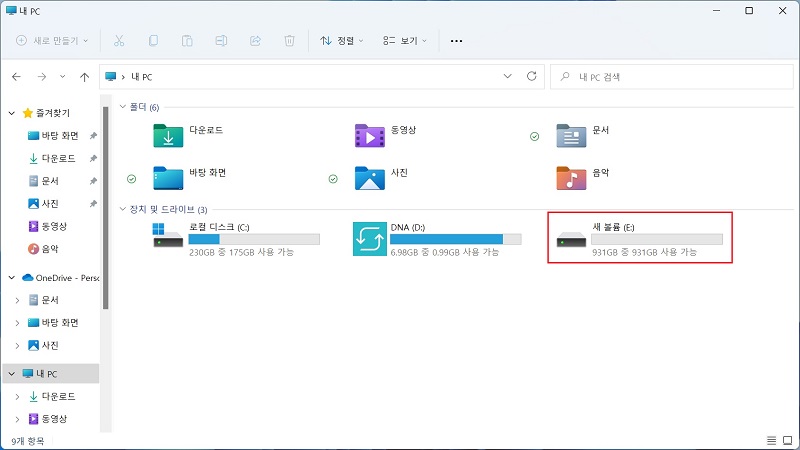
Task: Collapse the 장치 및 드라이브 (3) group
Action: [x=122, y=209]
